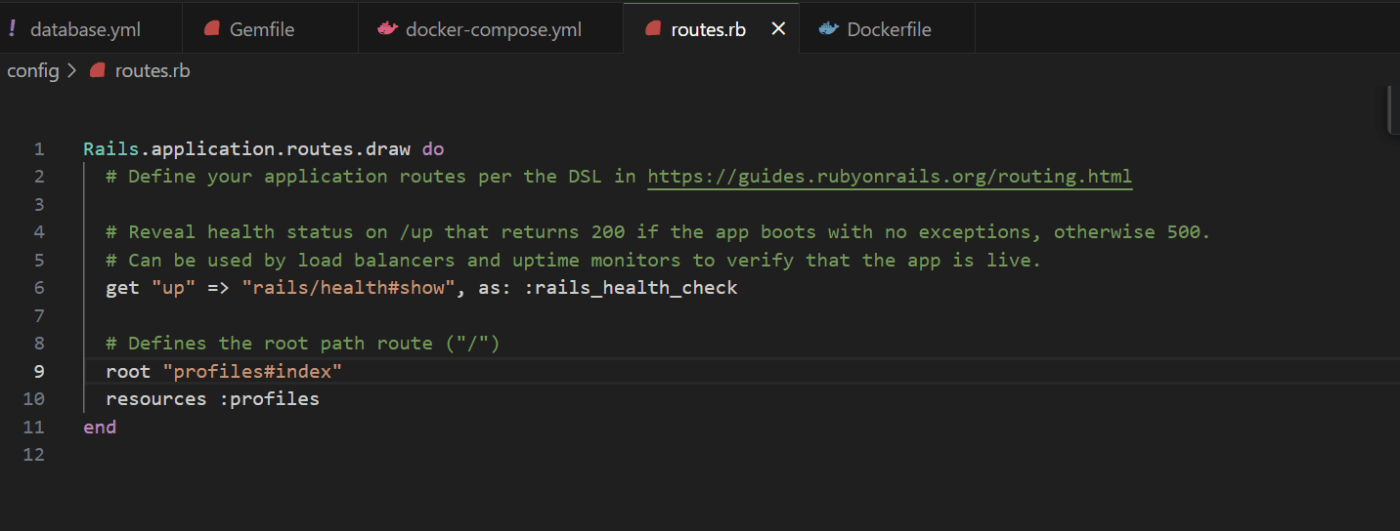Click line number 10 in the gutter

coord(34,399)
